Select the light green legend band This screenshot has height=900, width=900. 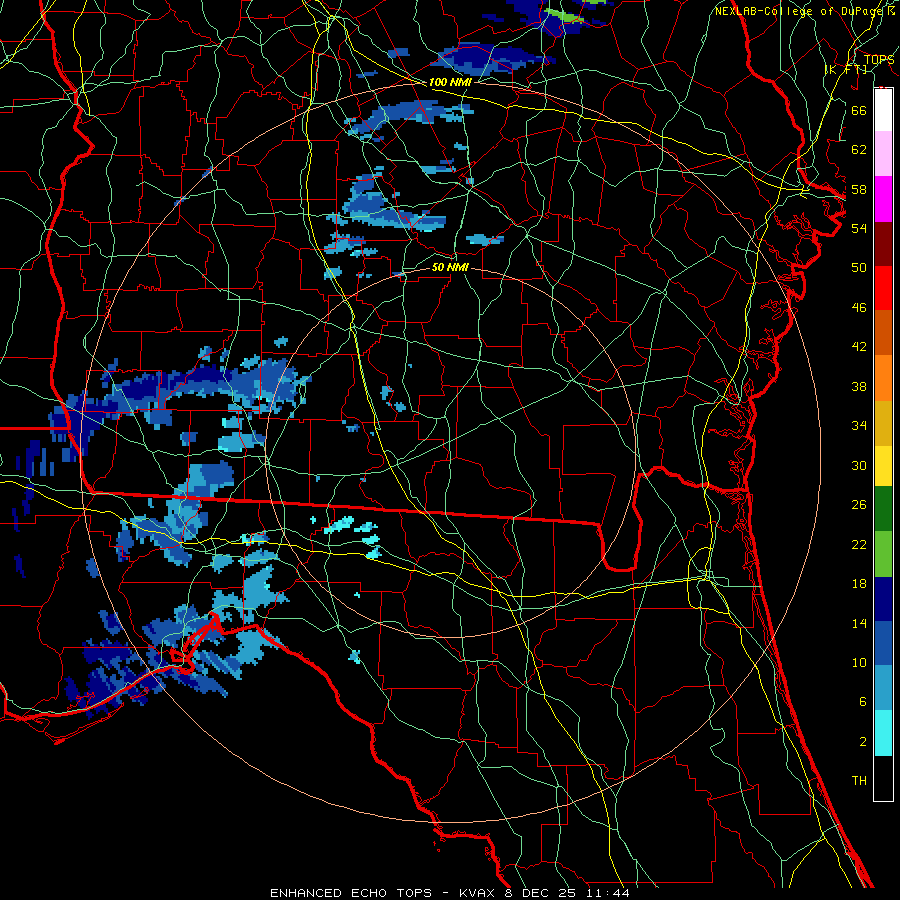tap(883, 554)
